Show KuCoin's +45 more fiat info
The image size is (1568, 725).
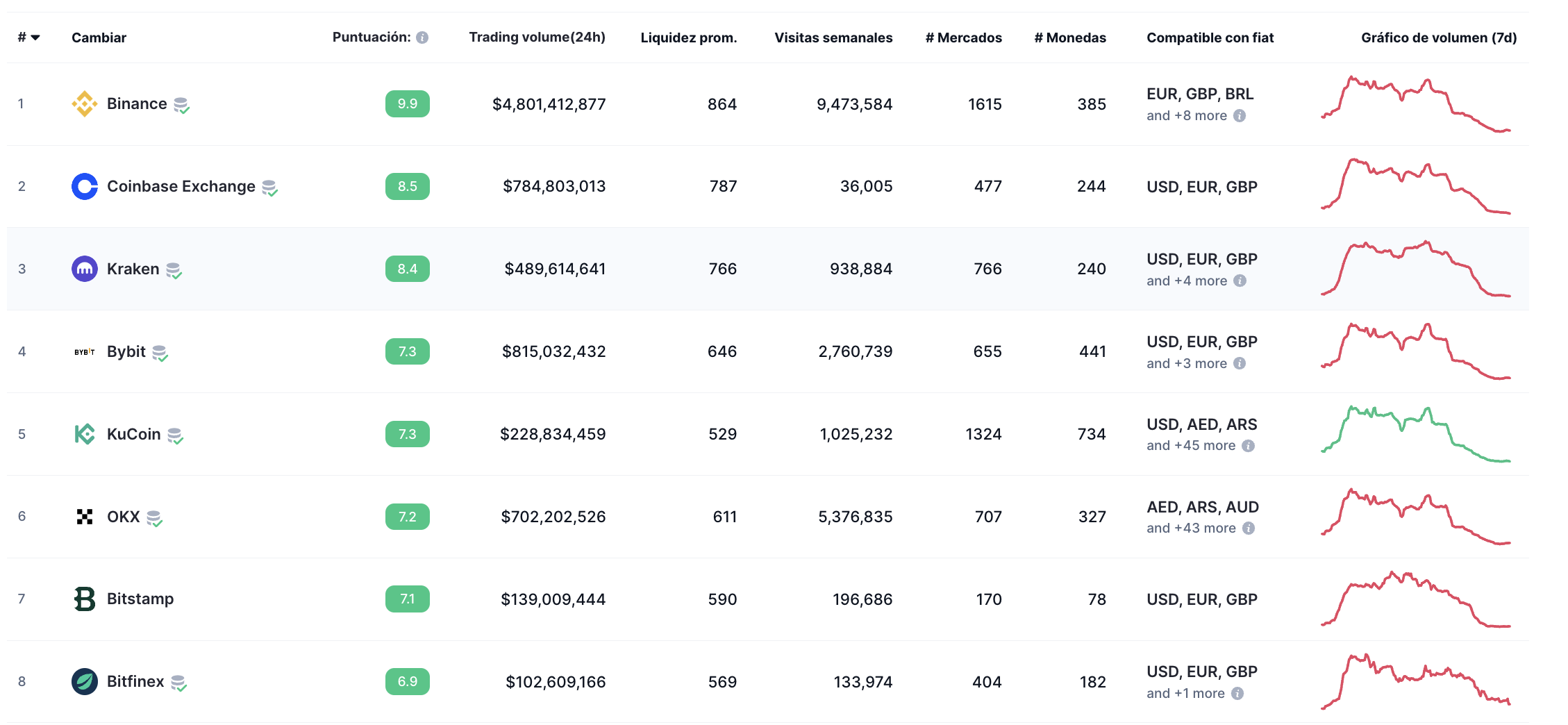point(1248,446)
